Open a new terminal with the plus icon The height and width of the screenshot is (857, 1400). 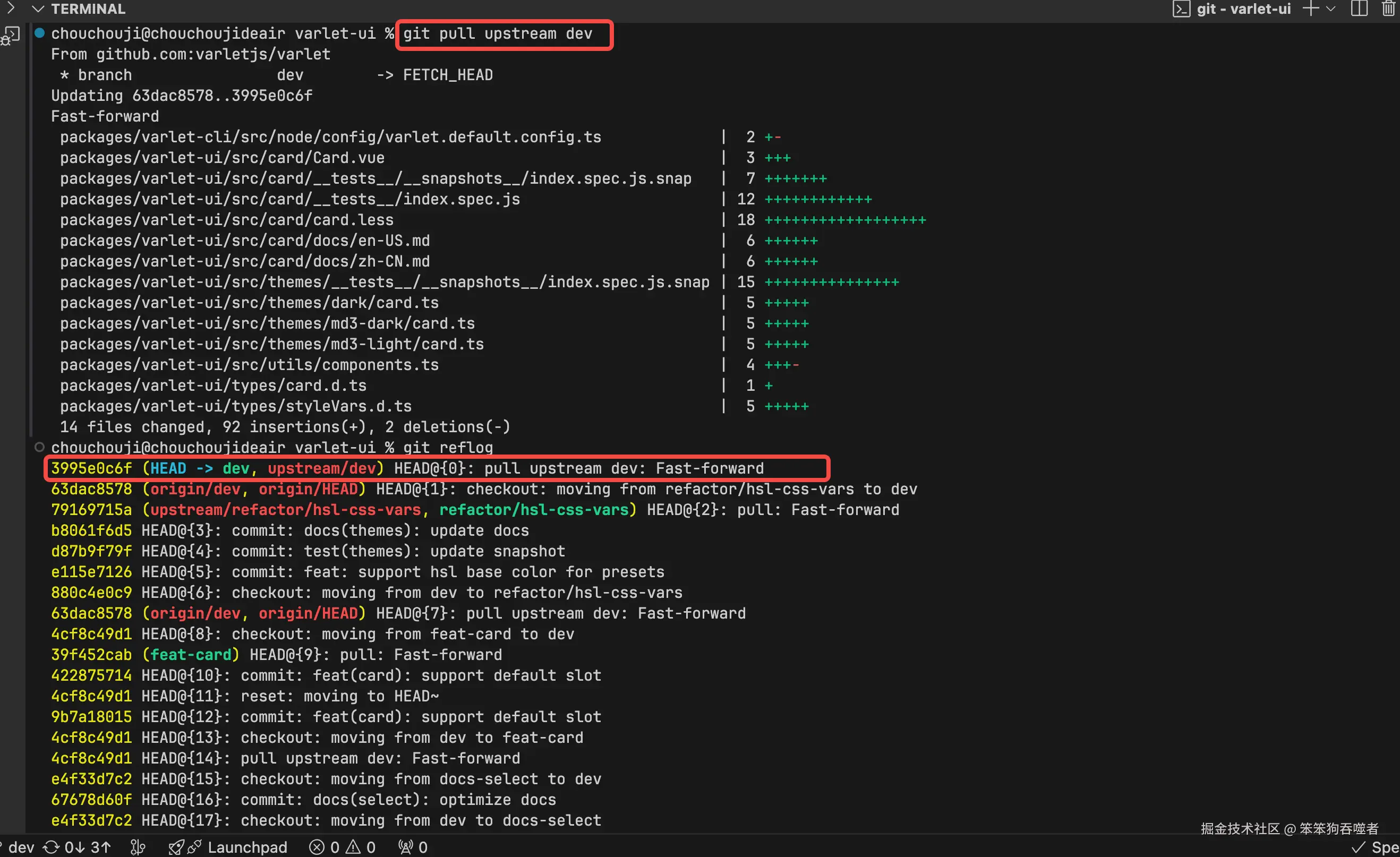point(1311,8)
